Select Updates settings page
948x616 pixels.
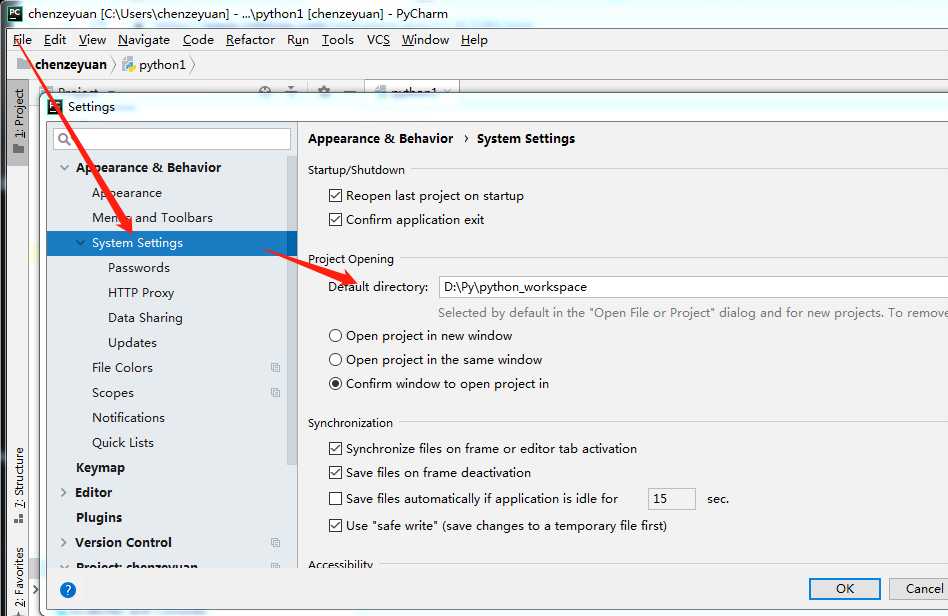[x=132, y=343]
